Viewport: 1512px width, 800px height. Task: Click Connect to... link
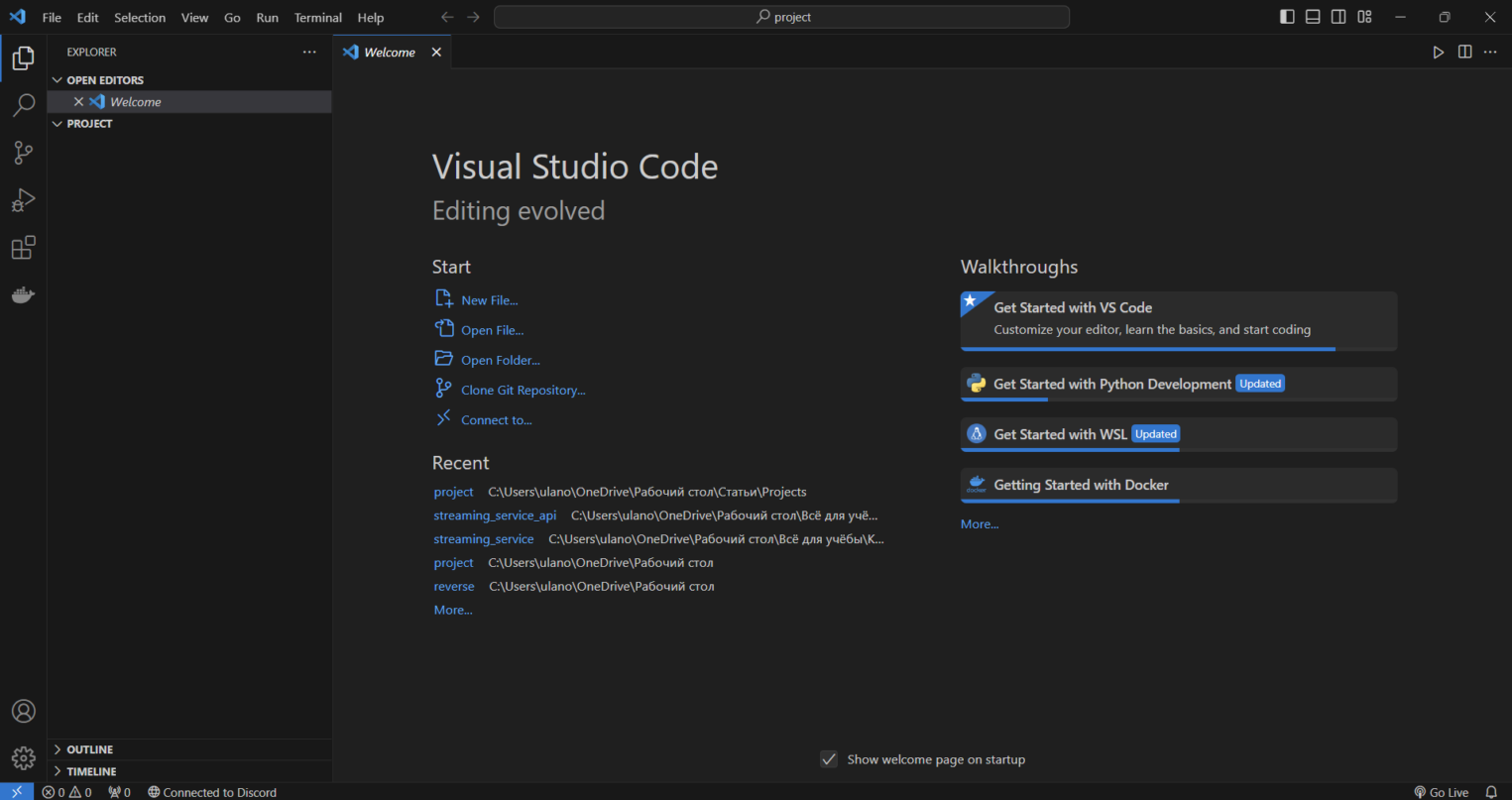[484, 419]
